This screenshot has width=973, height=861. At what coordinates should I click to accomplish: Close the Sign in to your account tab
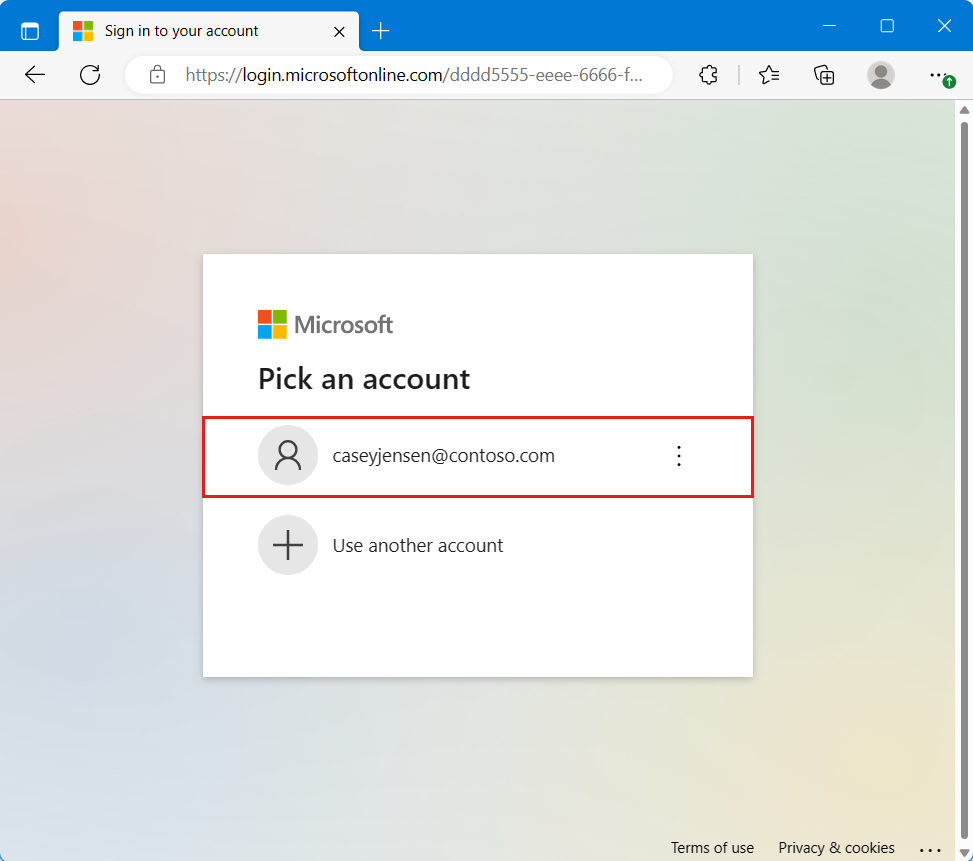[339, 31]
